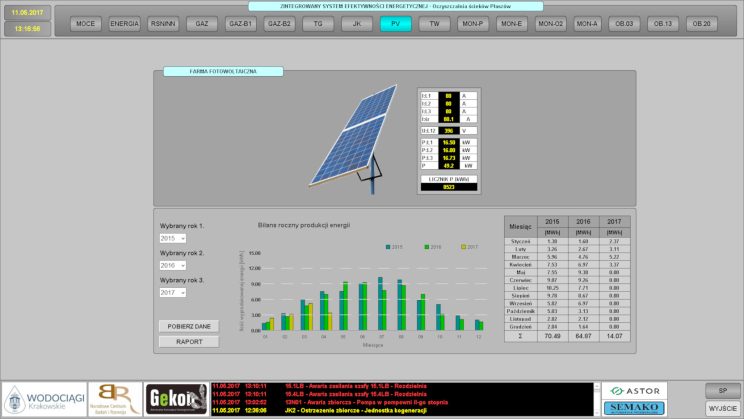Switch to the MOCE tab
This screenshot has width=744, height=419.
pos(86,22)
